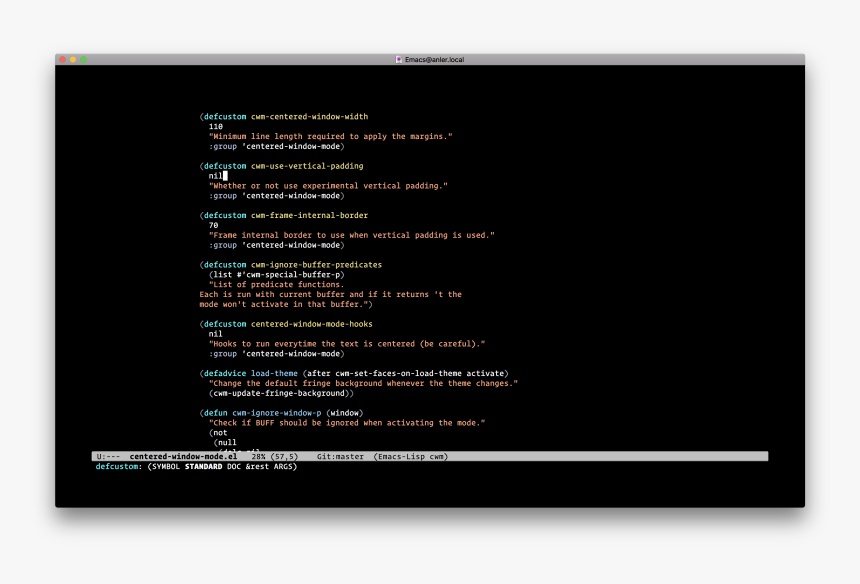Place cursor on cwm-ignore-buffer-predicates symbol
Viewport: 860px width, 584px height.
point(316,265)
